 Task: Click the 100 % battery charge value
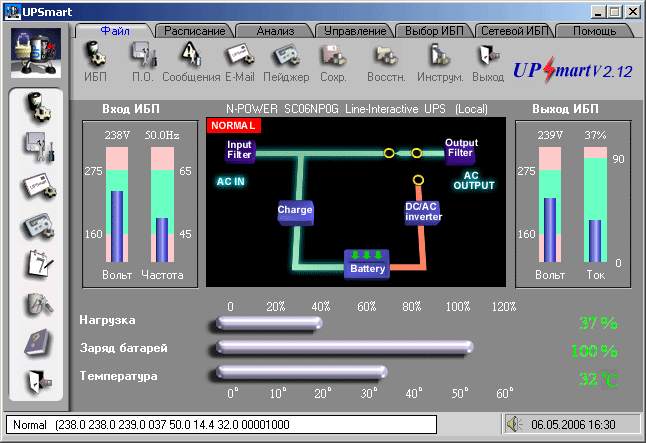coord(594,351)
